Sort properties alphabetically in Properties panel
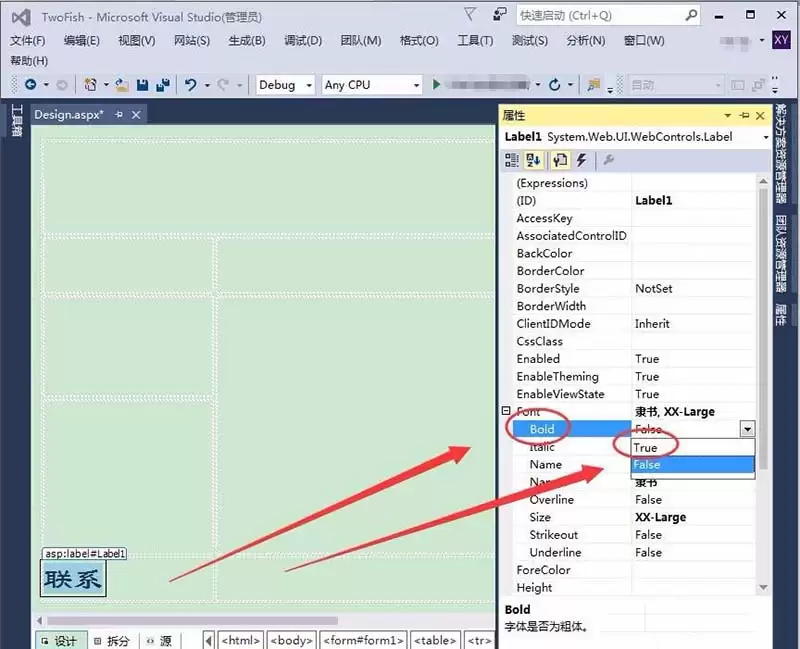This screenshot has height=649, width=800. pyautogui.click(x=533, y=163)
